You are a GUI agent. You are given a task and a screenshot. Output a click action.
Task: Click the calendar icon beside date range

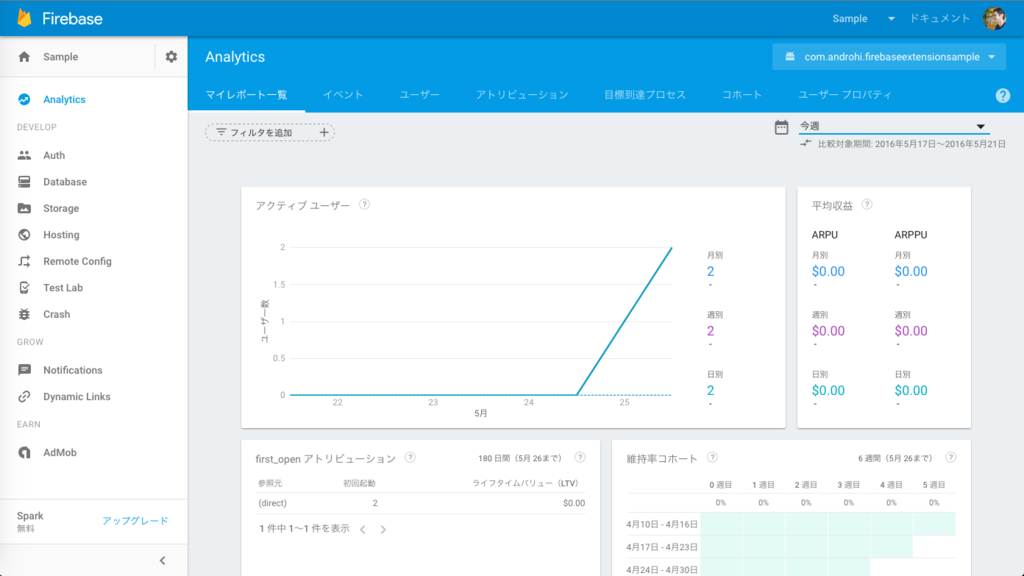point(781,127)
